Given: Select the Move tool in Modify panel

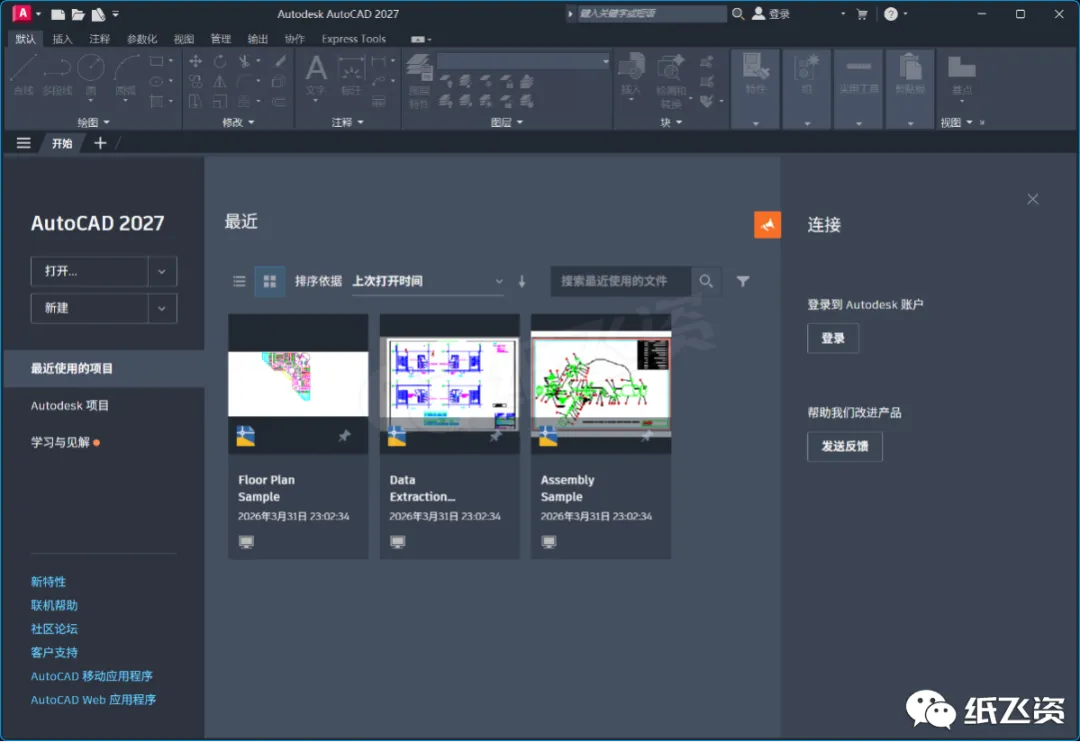Looking at the screenshot, I should (x=196, y=61).
